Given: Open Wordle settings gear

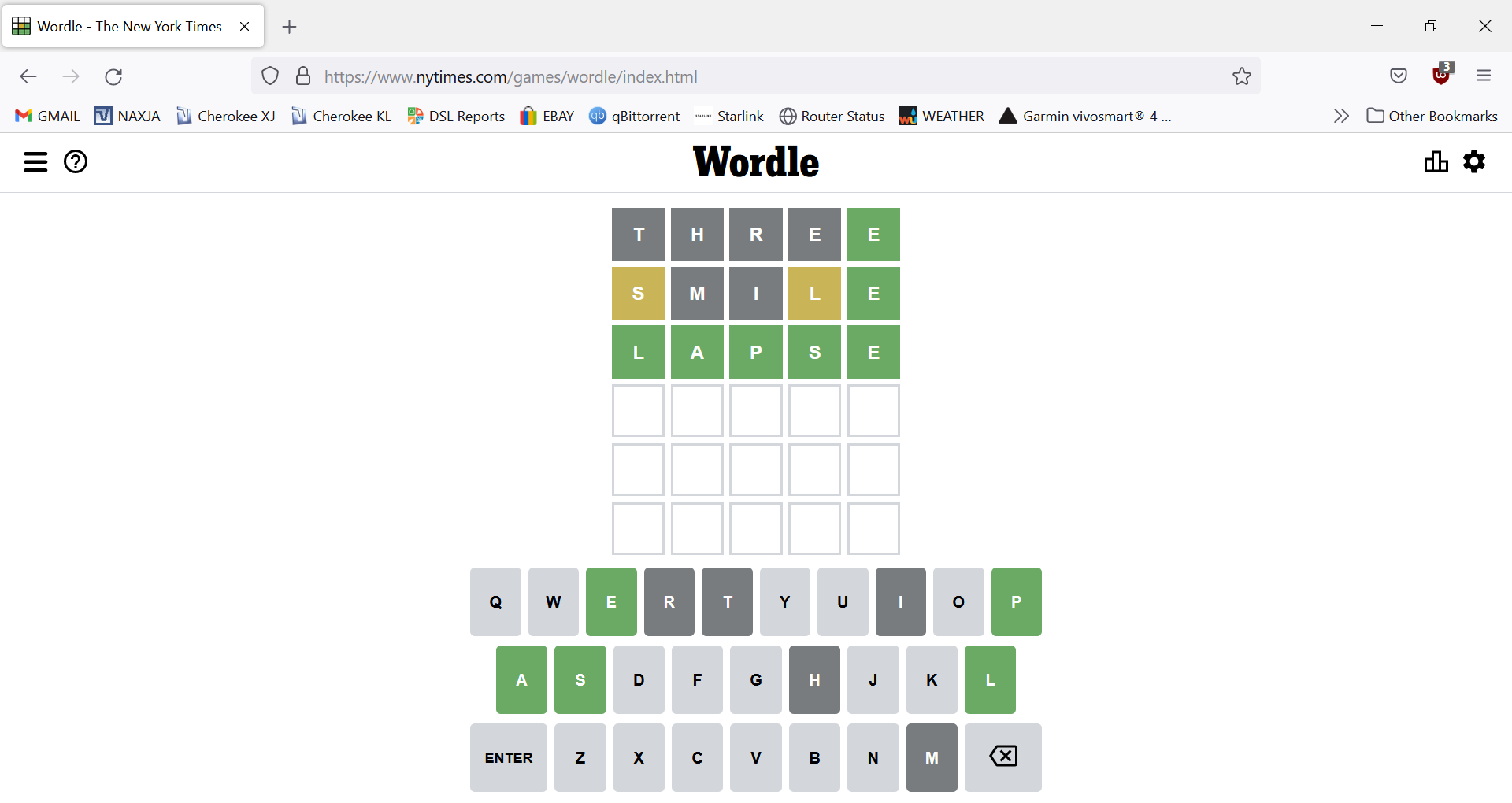Looking at the screenshot, I should point(1474,162).
